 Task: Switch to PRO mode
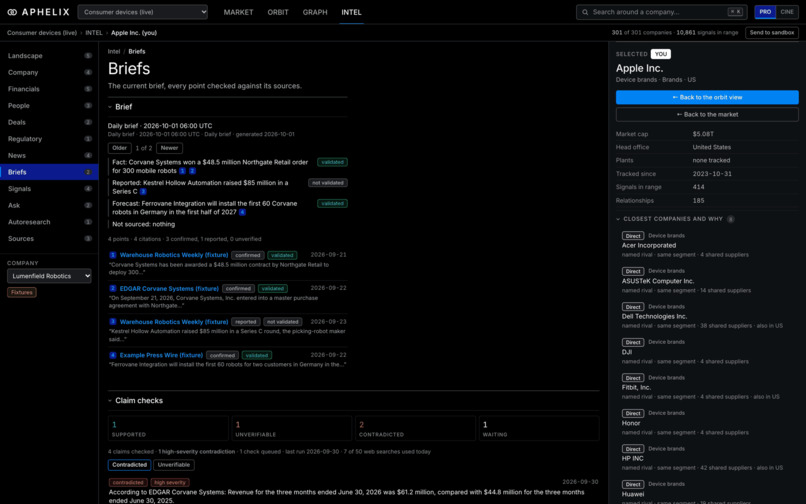coord(765,12)
